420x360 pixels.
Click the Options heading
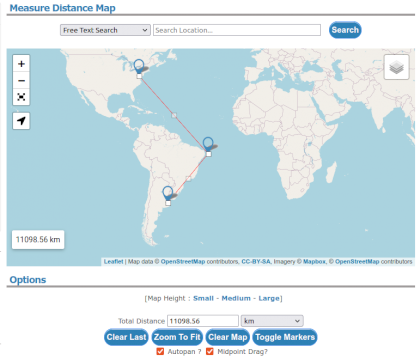click(28, 280)
